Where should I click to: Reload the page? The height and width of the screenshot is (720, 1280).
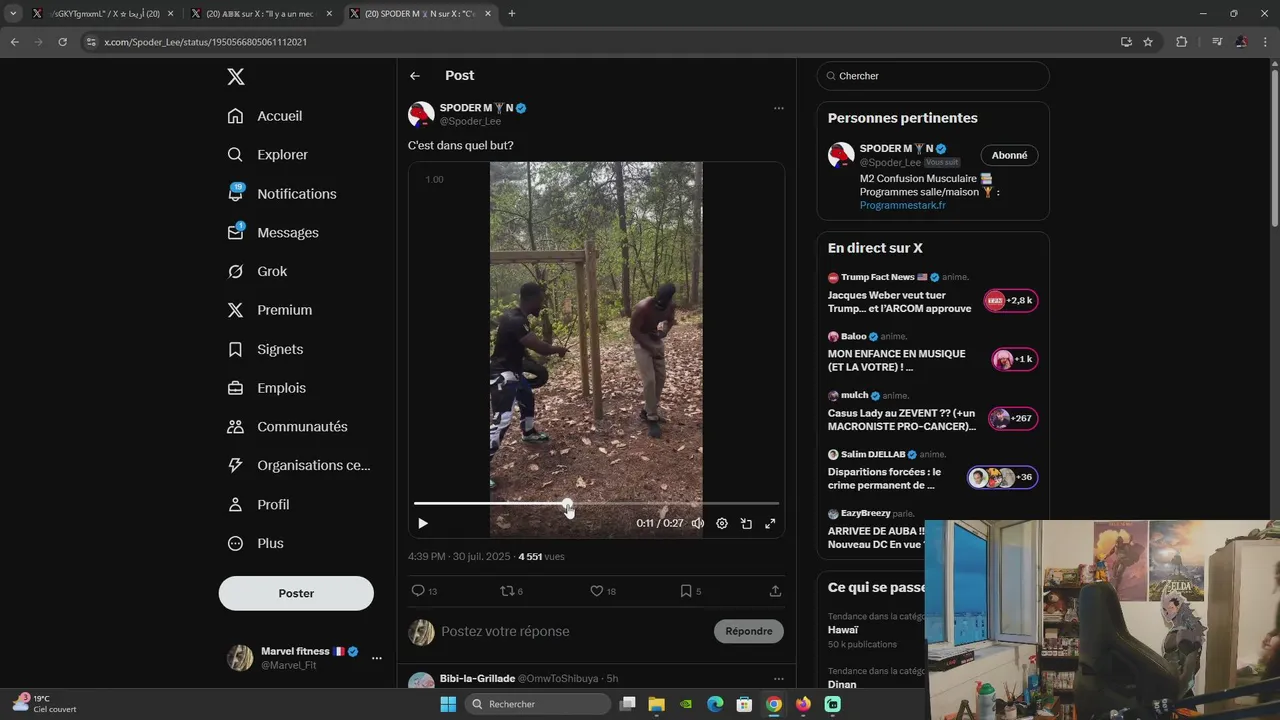(62, 42)
